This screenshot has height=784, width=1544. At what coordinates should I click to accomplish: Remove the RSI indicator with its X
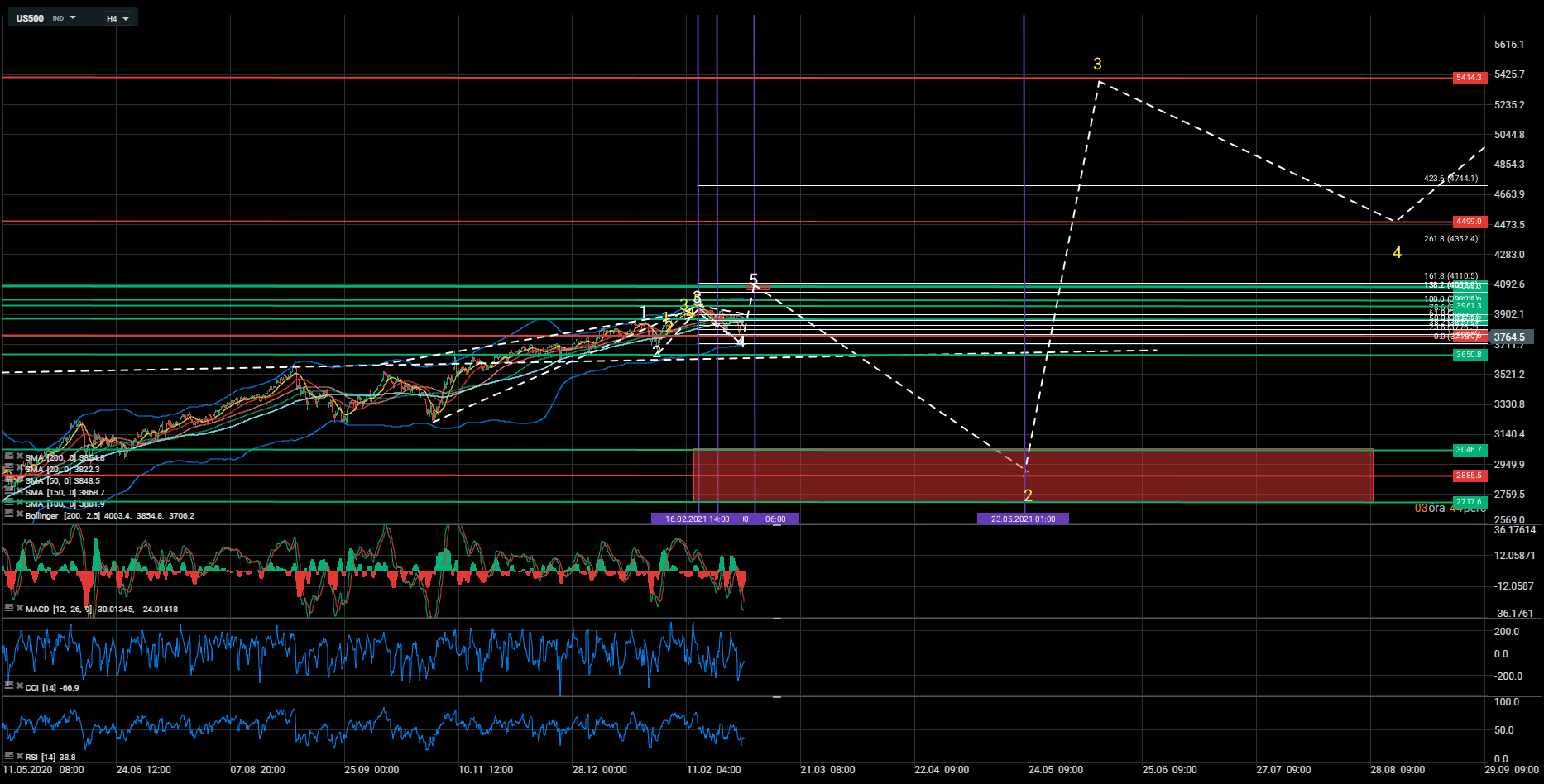click(x=18, y=756)
